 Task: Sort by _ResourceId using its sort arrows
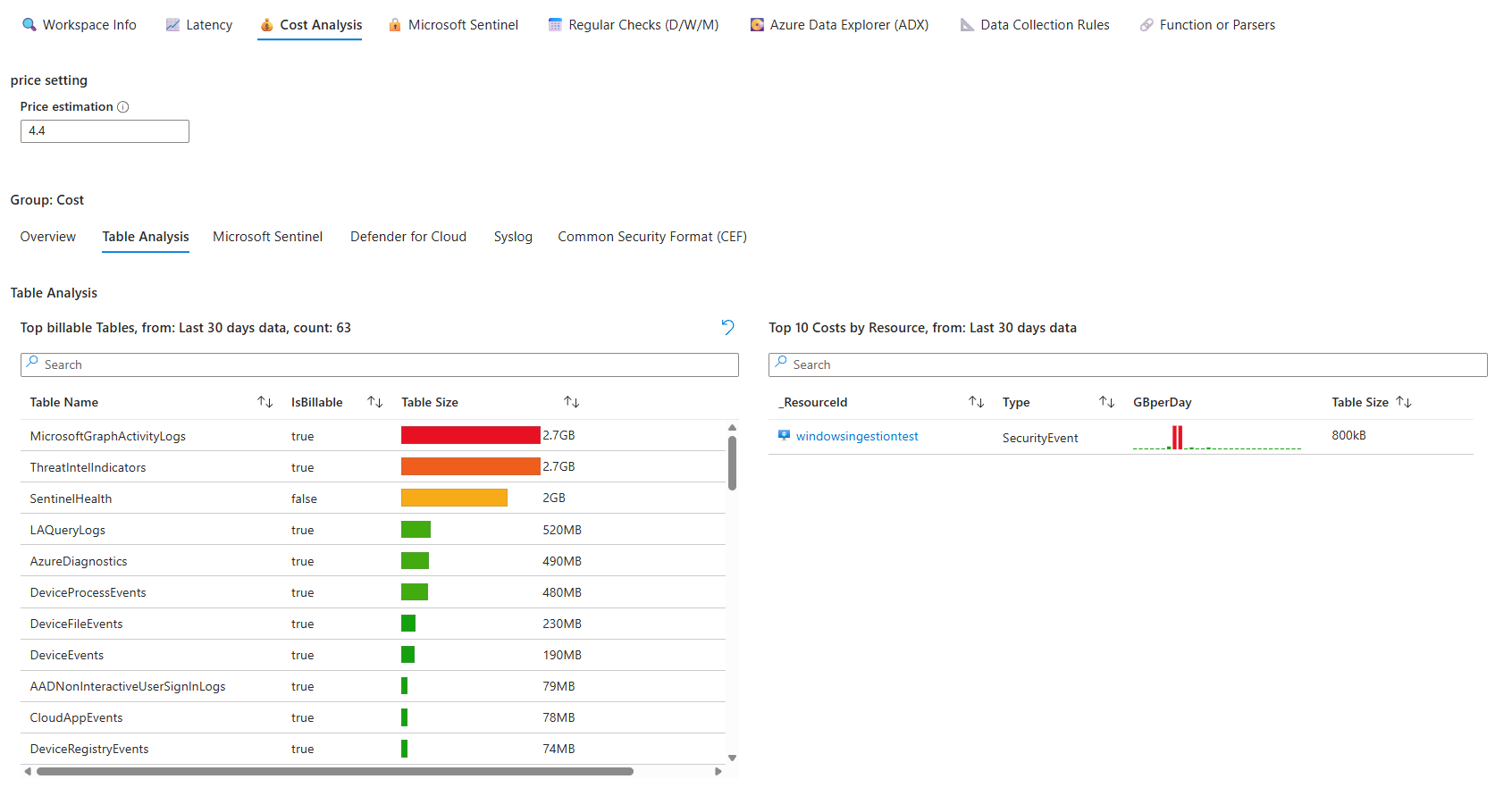coord(977,403)
